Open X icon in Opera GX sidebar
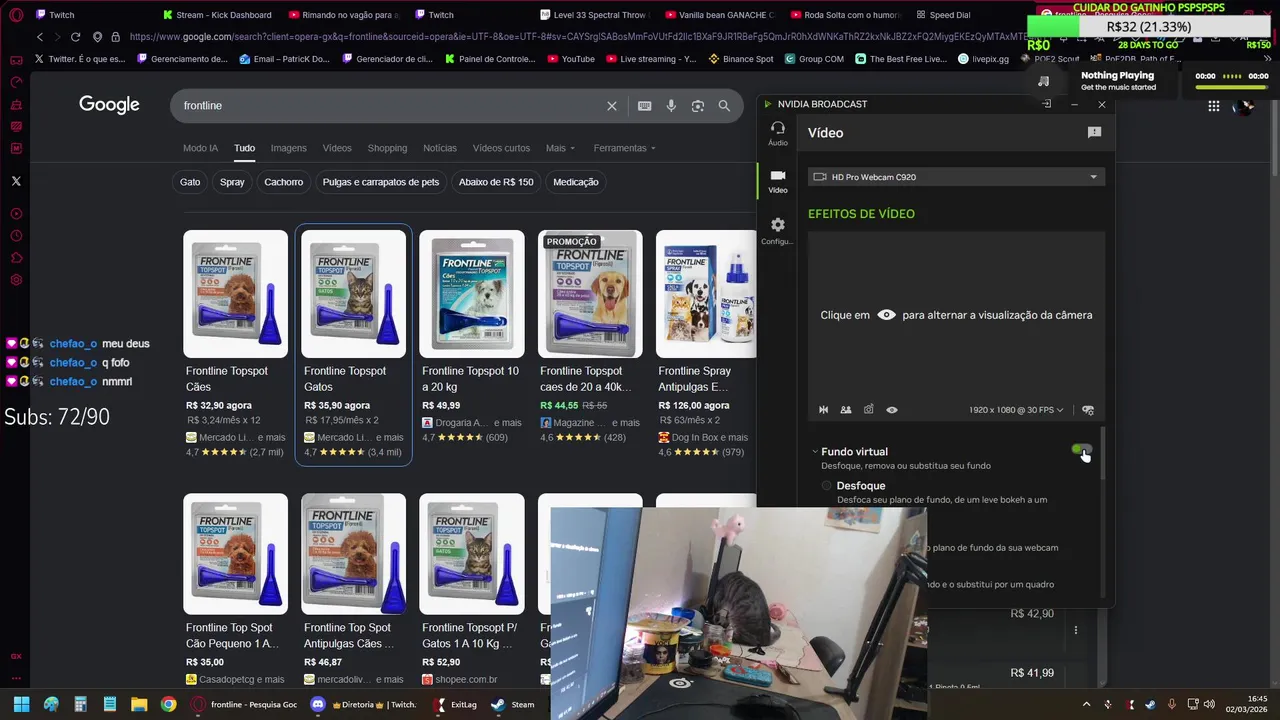The height and width of the screenshot is (720, 1280). pyautogui.click(x=16, y=181)
